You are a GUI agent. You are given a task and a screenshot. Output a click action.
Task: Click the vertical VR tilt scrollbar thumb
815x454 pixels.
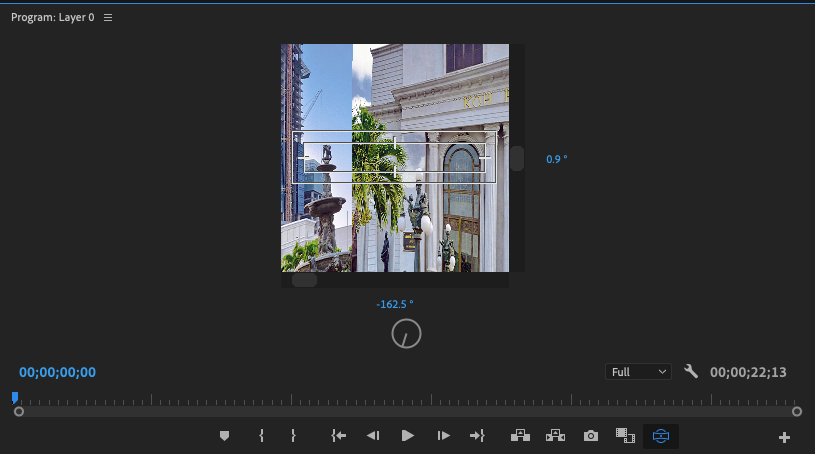(x=517, y=159)
